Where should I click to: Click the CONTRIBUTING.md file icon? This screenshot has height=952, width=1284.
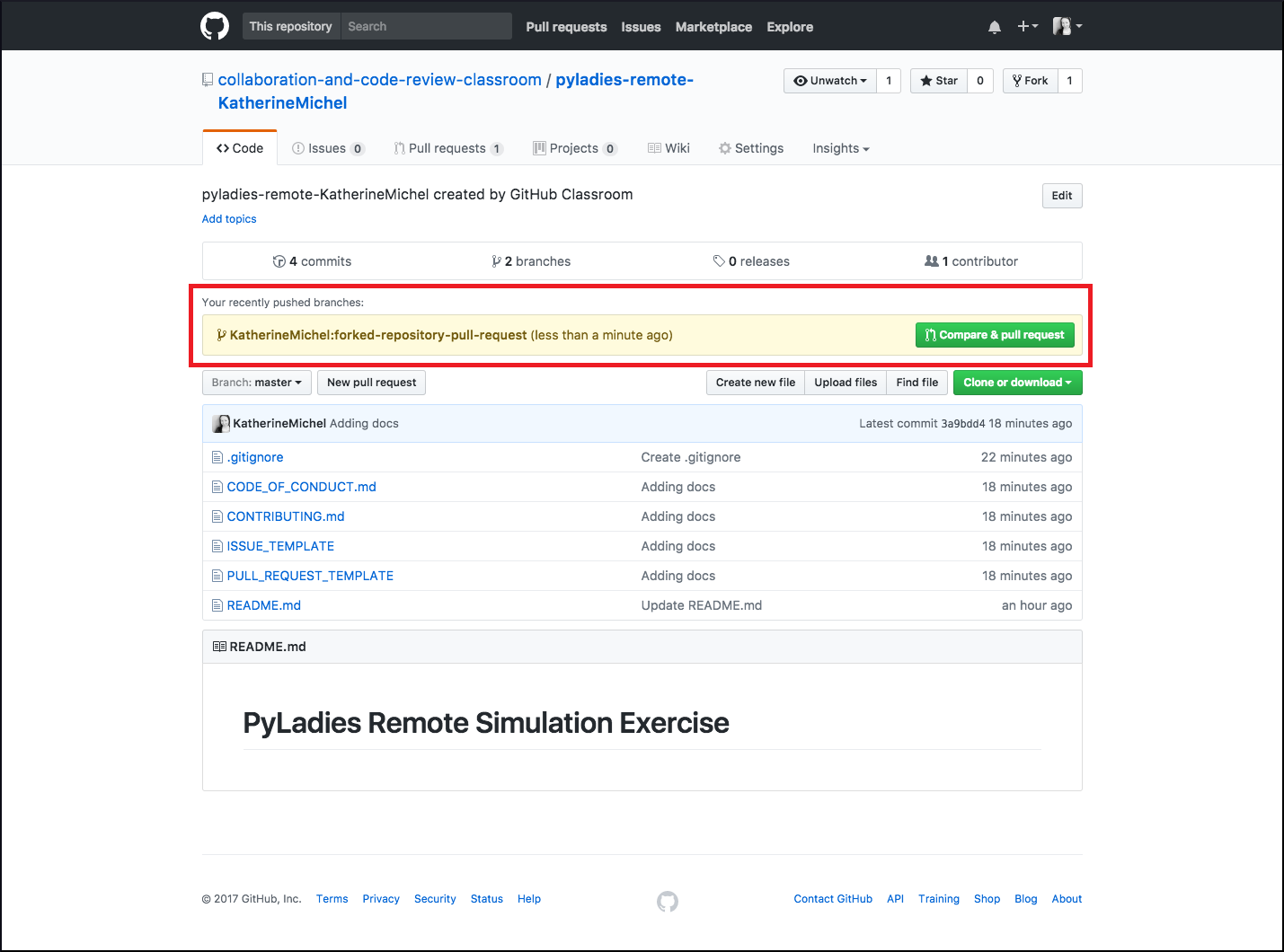pos(217,516)
